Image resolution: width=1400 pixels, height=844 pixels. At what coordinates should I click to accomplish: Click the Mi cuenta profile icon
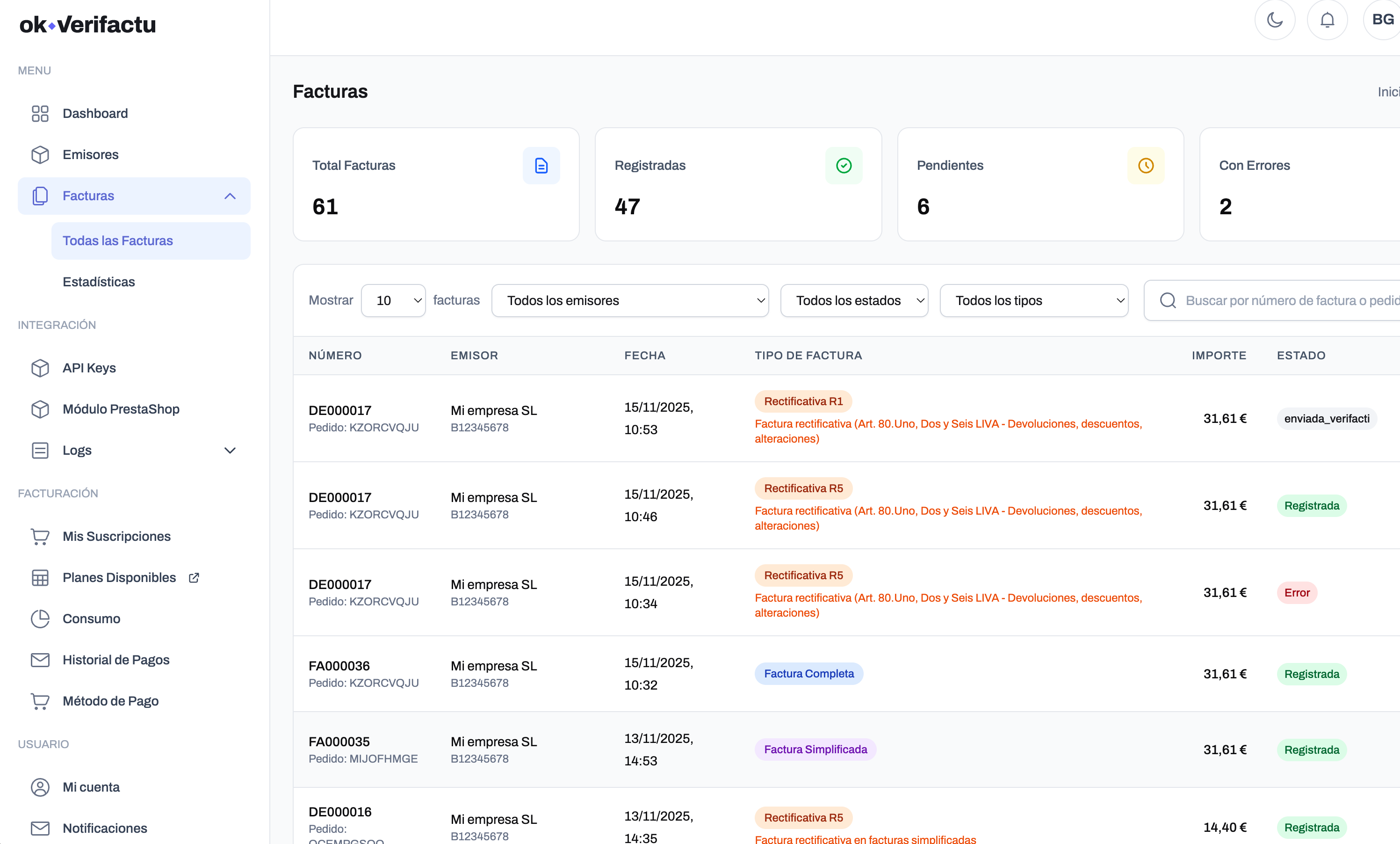(x=40, y=787)
